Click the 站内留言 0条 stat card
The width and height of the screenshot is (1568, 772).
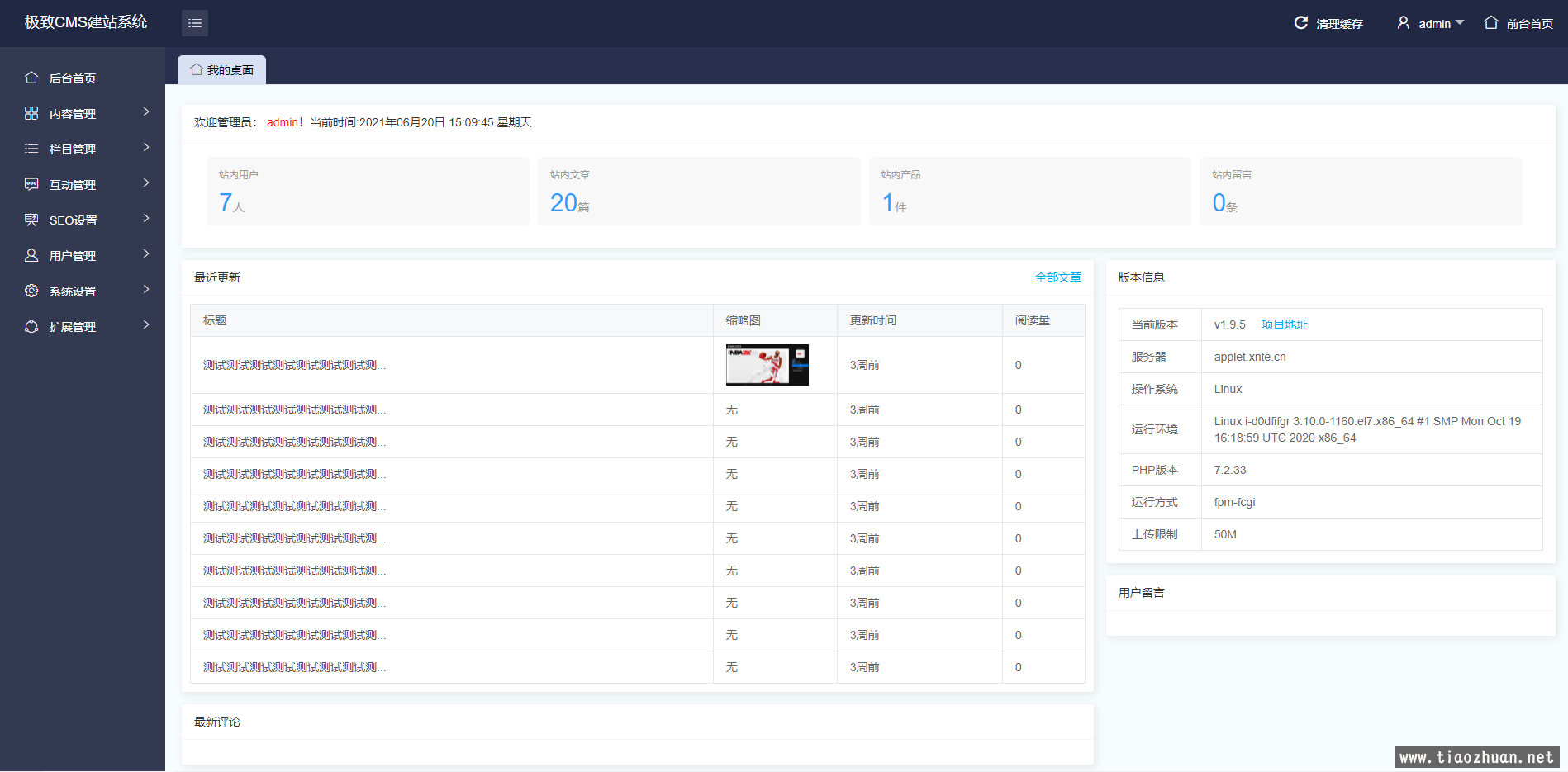[x=1361, y=191]
